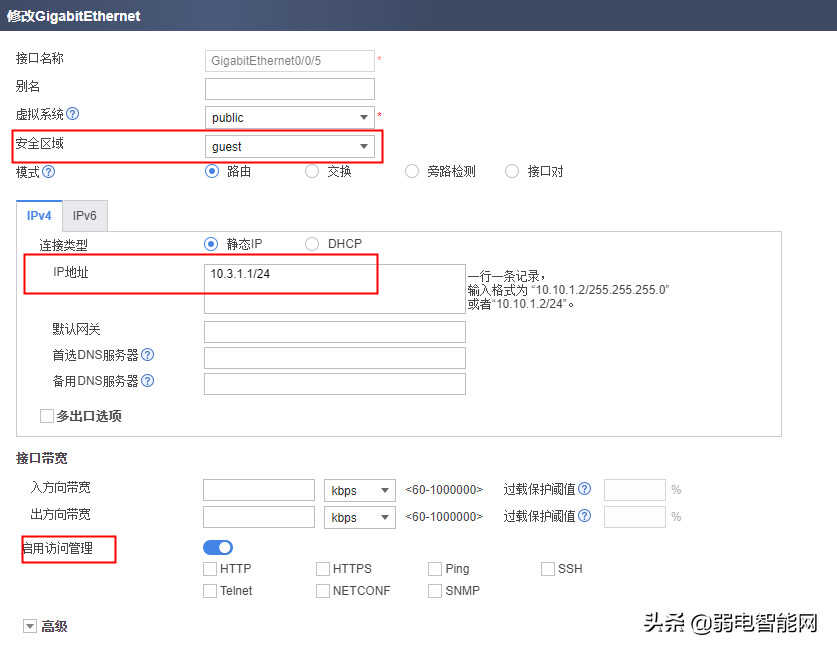Image resolution: width=837 pixels, height=652 pixels.
Task: Switch to the IPv6 tab
Action: tap(84, 216)
